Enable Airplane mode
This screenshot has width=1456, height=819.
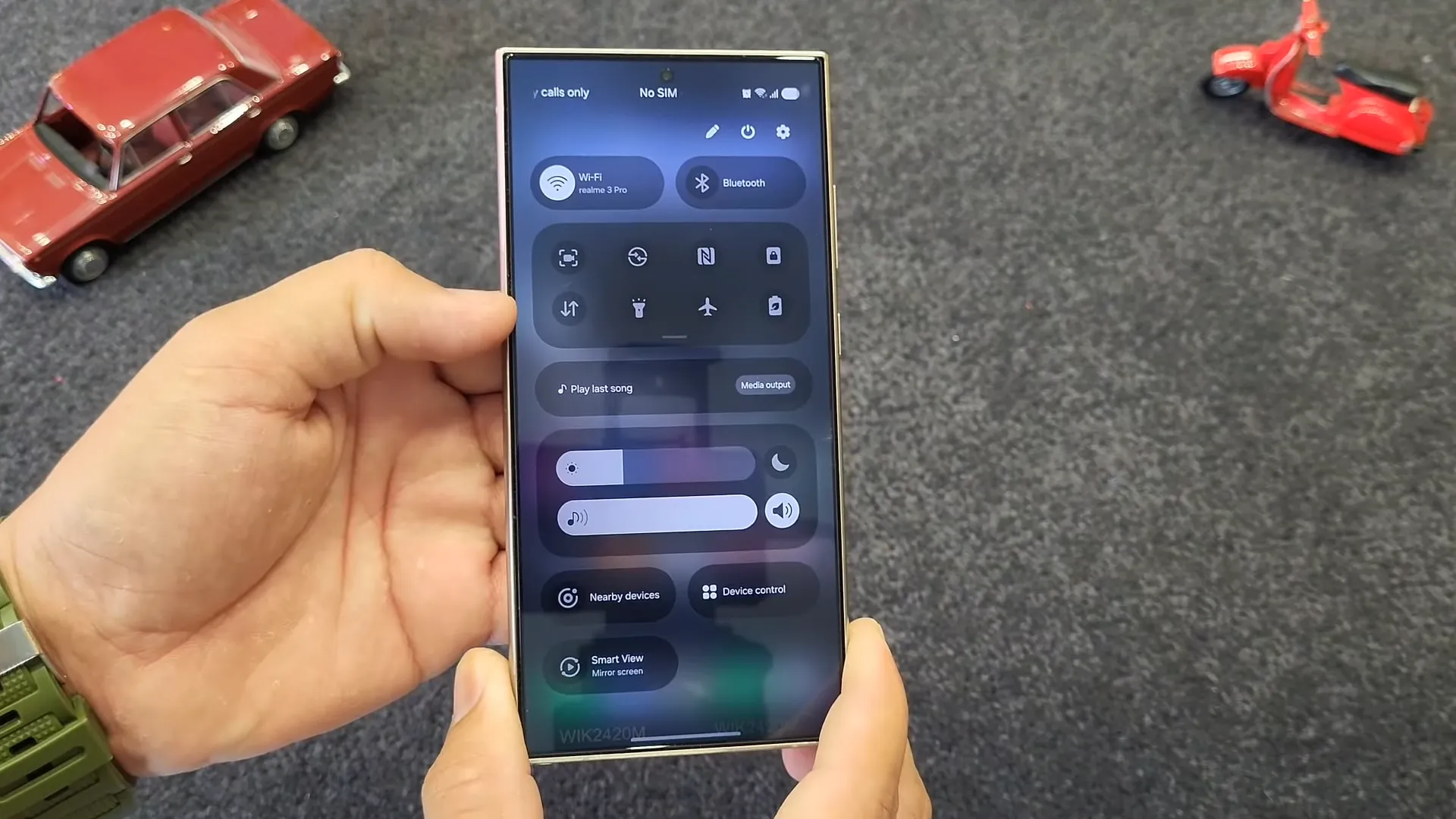[x=706, y=307]
